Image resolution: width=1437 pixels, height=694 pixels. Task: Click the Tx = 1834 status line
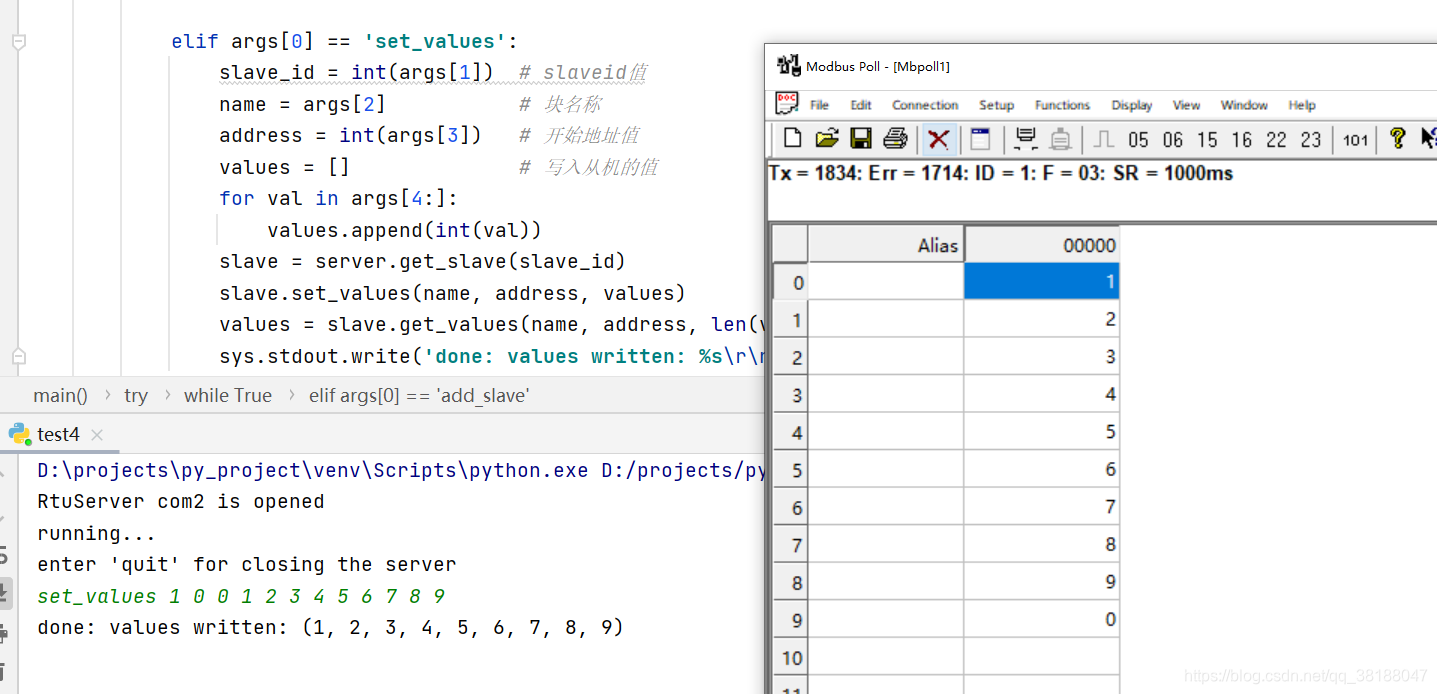point(1001,173)
